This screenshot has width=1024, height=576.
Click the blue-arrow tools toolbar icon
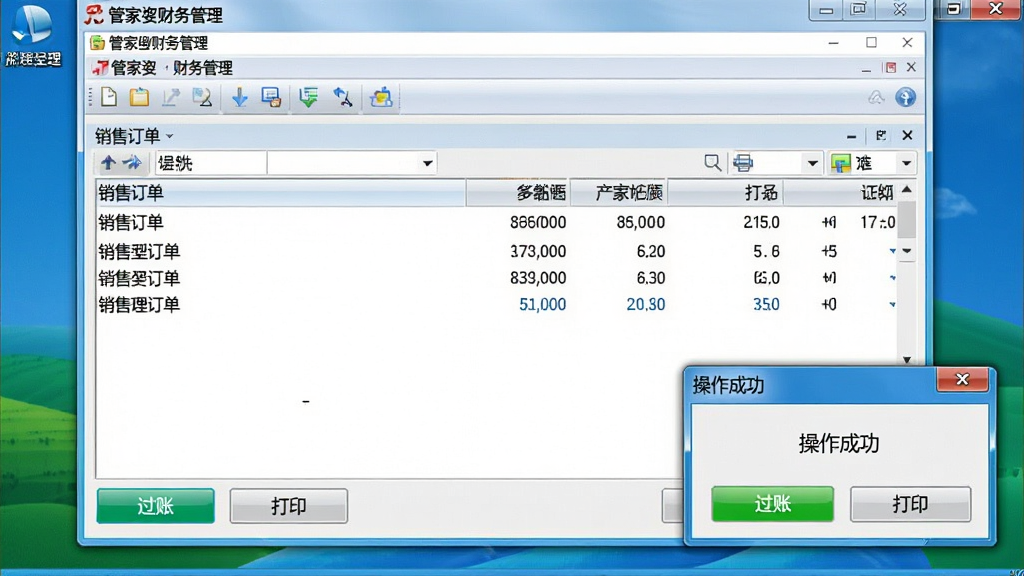(343, 97)
